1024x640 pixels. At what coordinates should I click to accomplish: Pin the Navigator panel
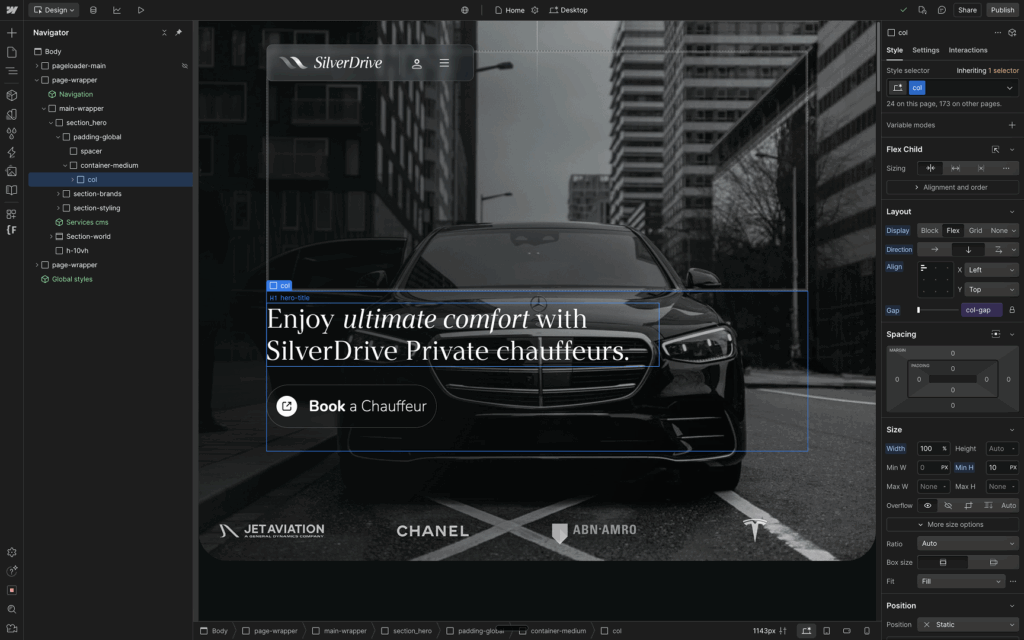coord(179,33)
